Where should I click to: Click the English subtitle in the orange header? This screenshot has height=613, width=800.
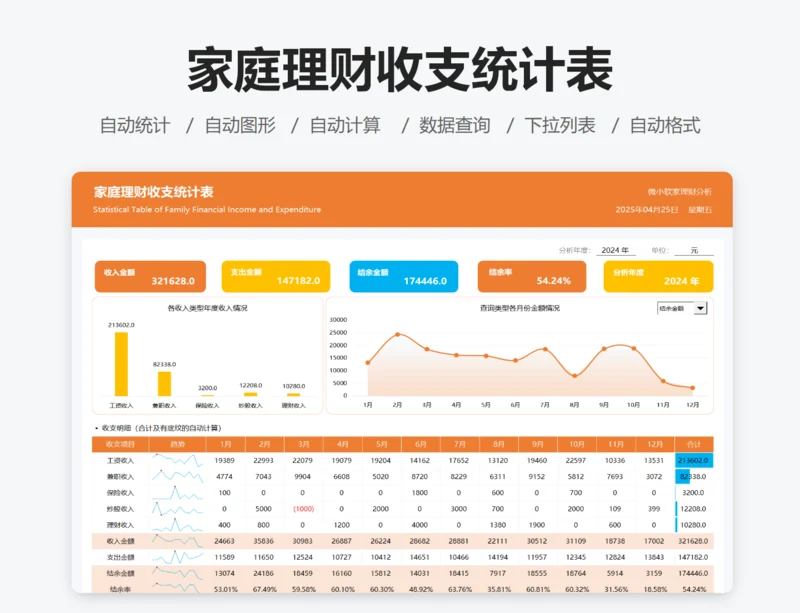(x=207, y=209)
